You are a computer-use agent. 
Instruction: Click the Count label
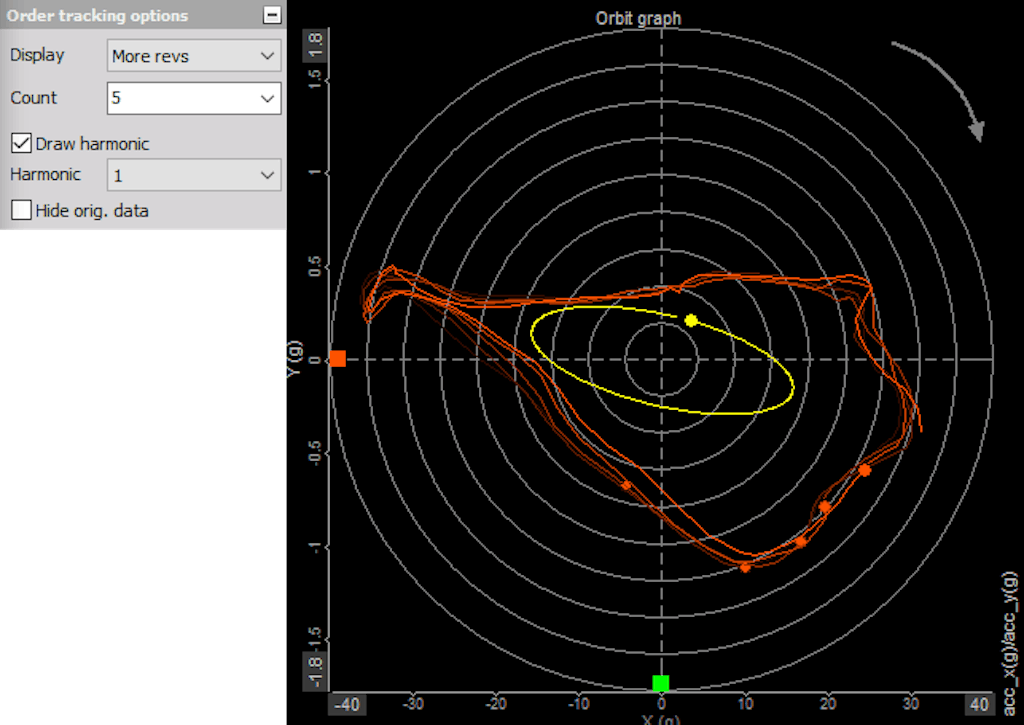(33, 97)
